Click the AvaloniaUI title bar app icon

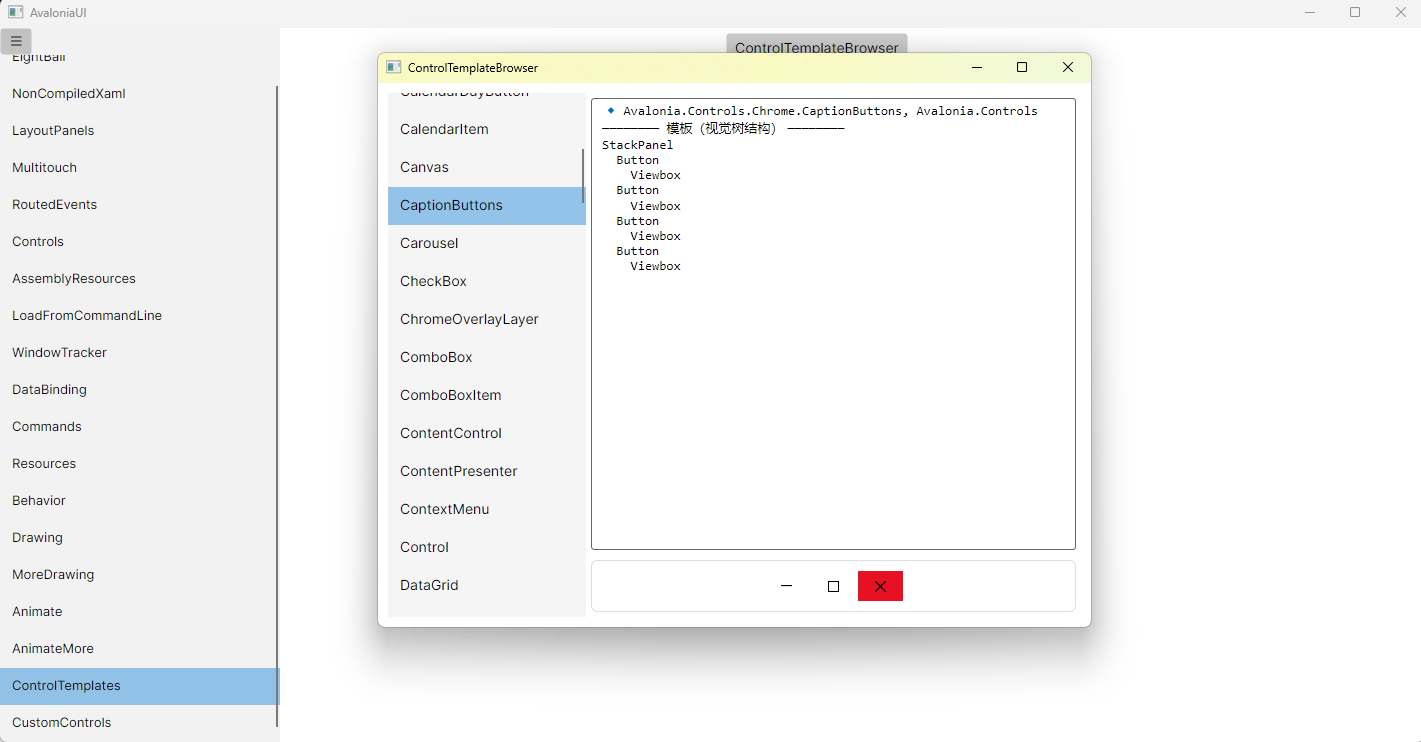[x=16, y=12]
